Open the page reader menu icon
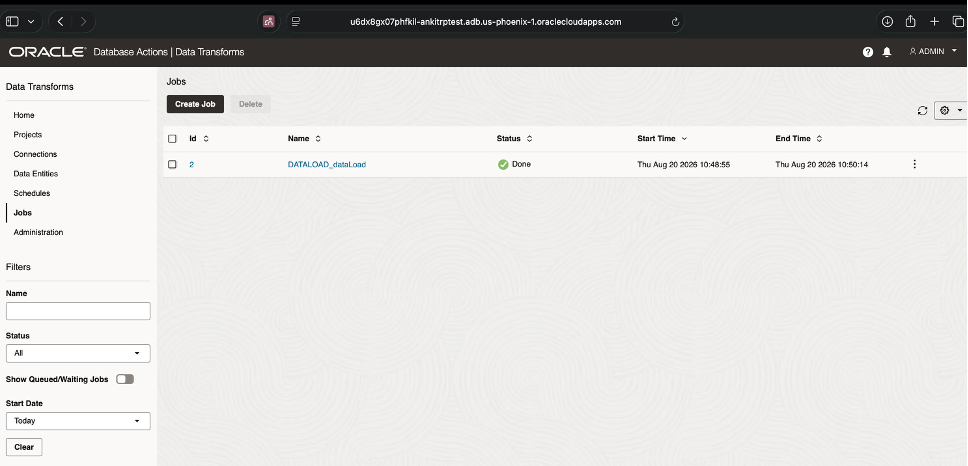This screenshot has height=466, width=968. point(296,22)
